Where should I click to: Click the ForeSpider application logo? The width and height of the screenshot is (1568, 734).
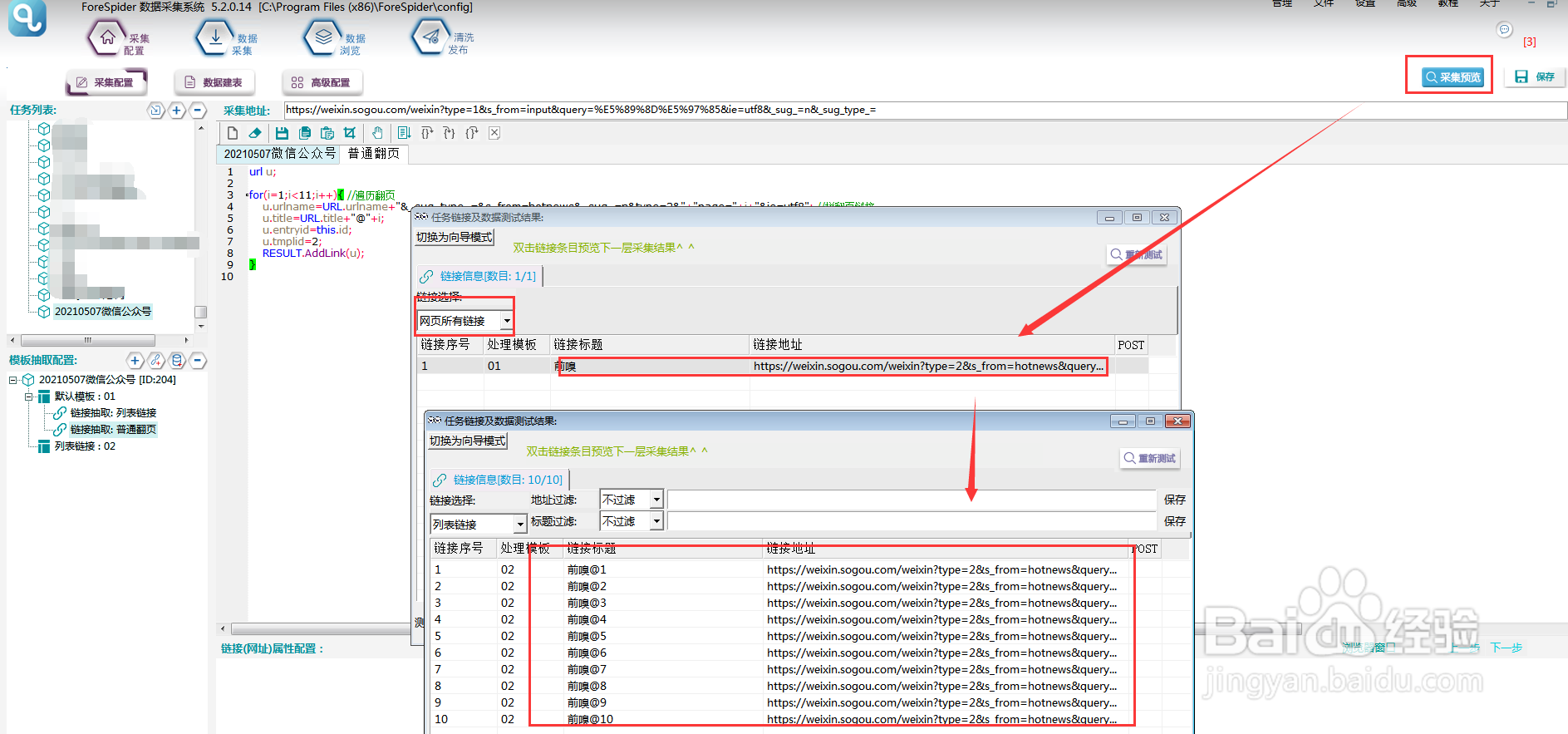tap(27, 18)
